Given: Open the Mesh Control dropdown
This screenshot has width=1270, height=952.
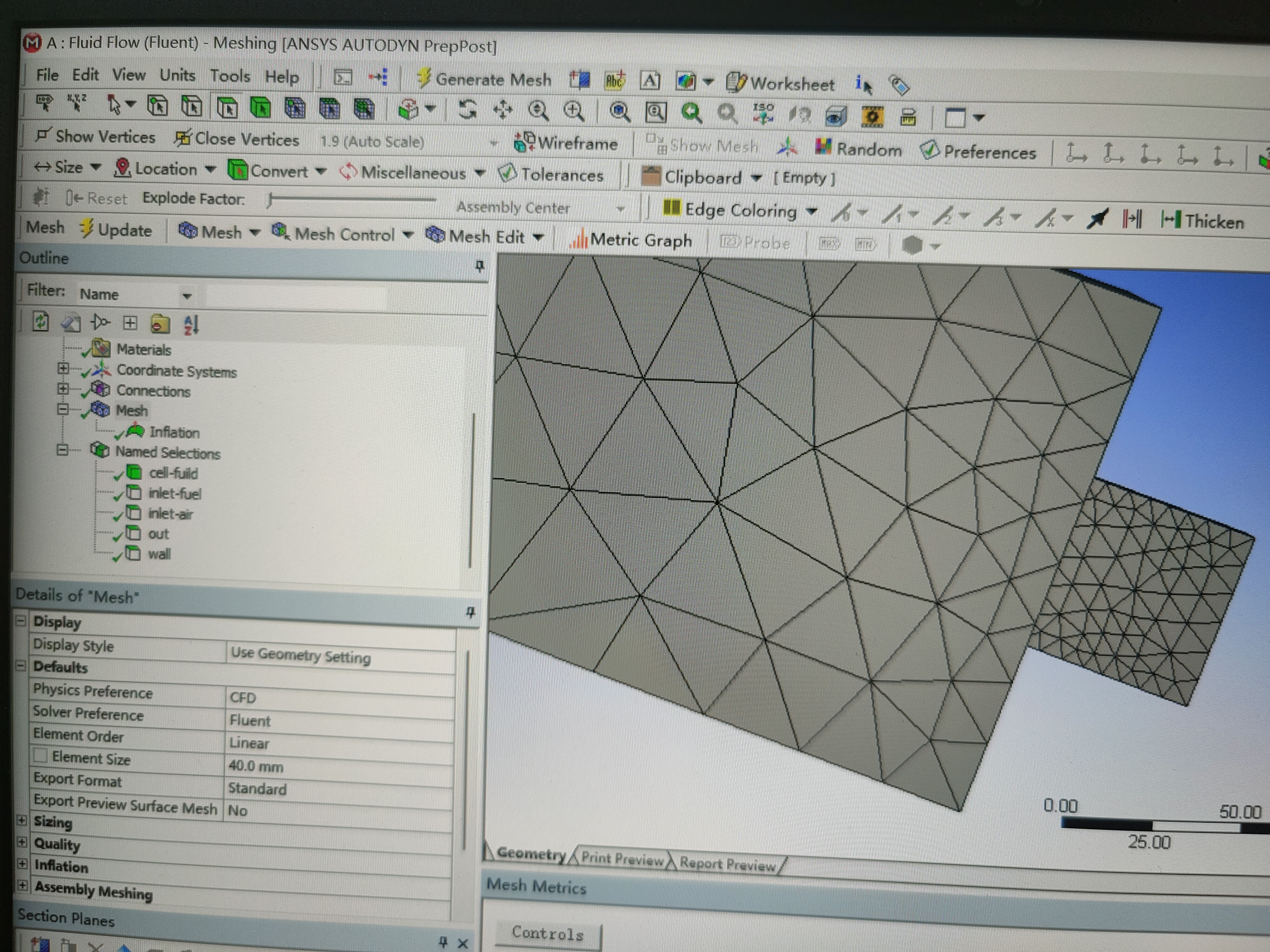Looking at the screenshot, I should point(343,234).
